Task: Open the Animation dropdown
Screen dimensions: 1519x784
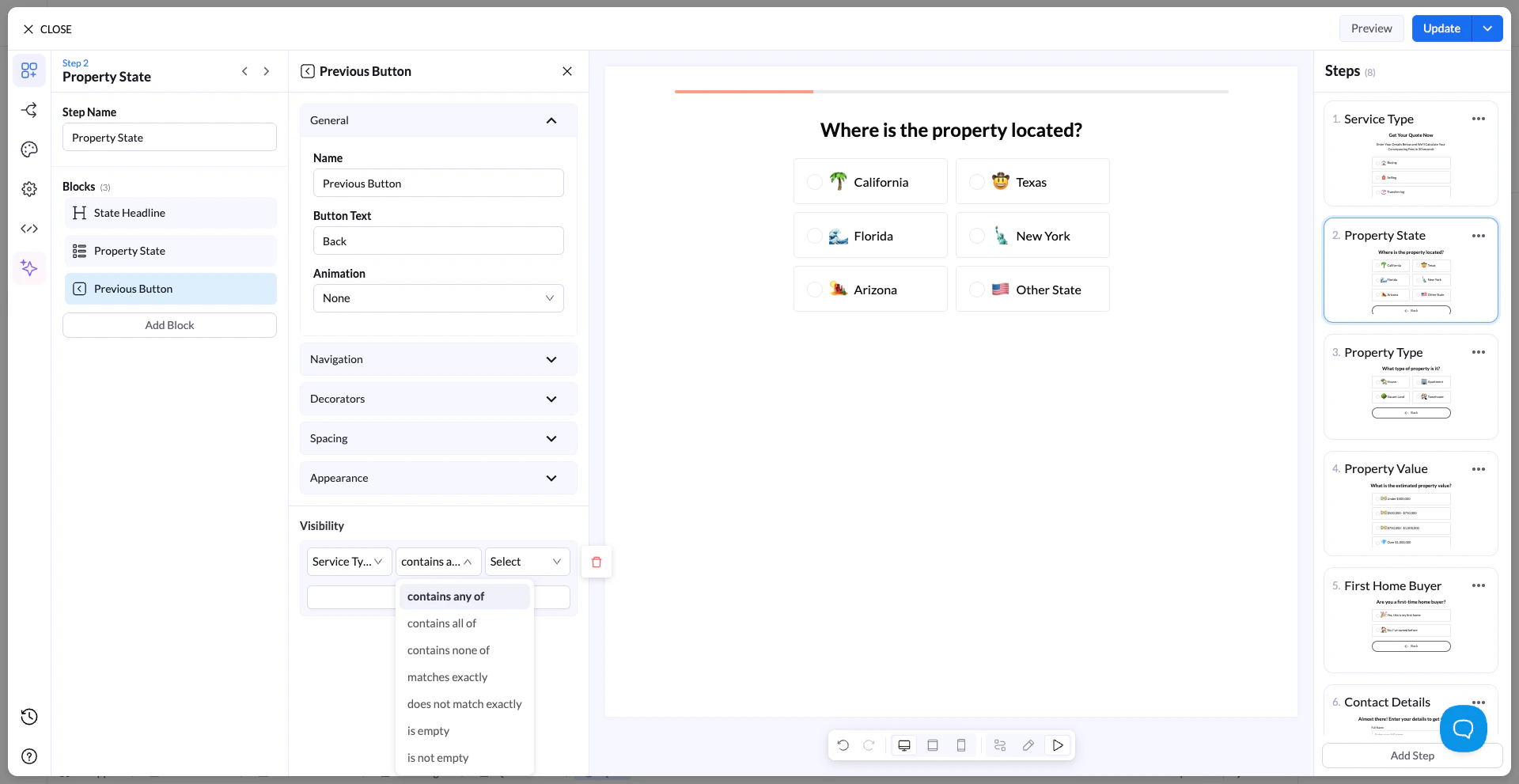Action: pos(438,298)
